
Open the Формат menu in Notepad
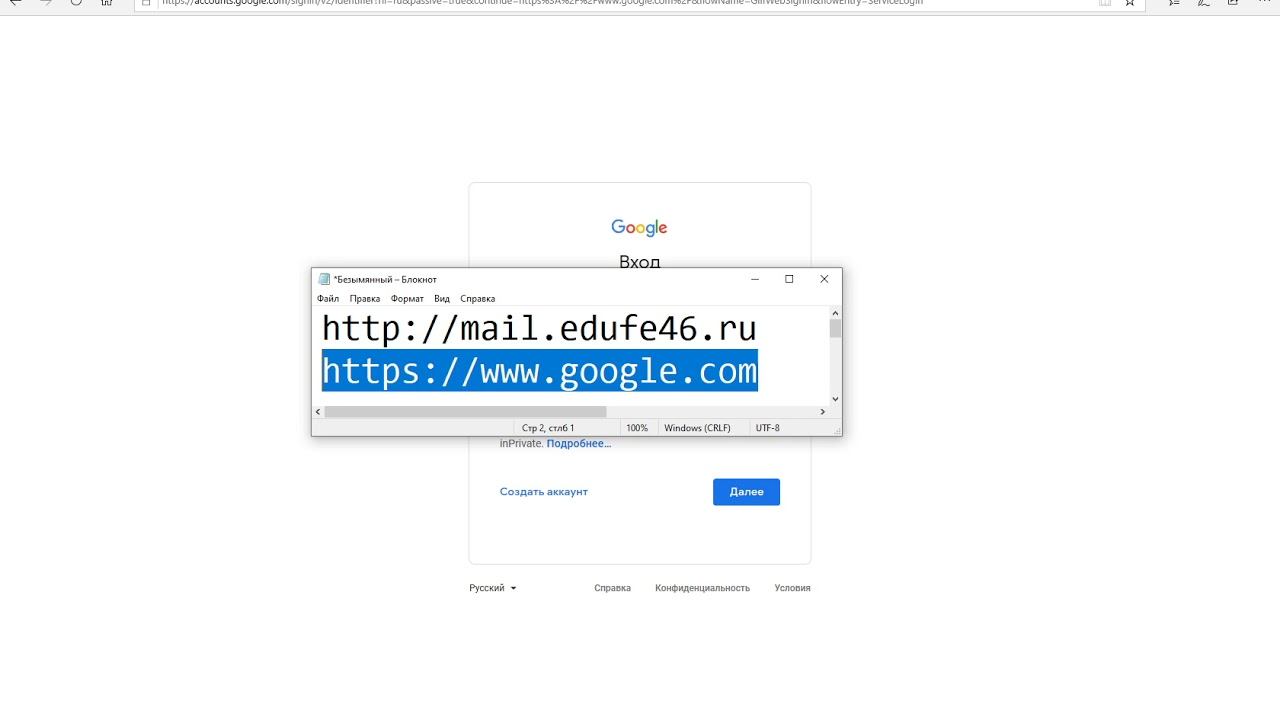click(407, 299)
